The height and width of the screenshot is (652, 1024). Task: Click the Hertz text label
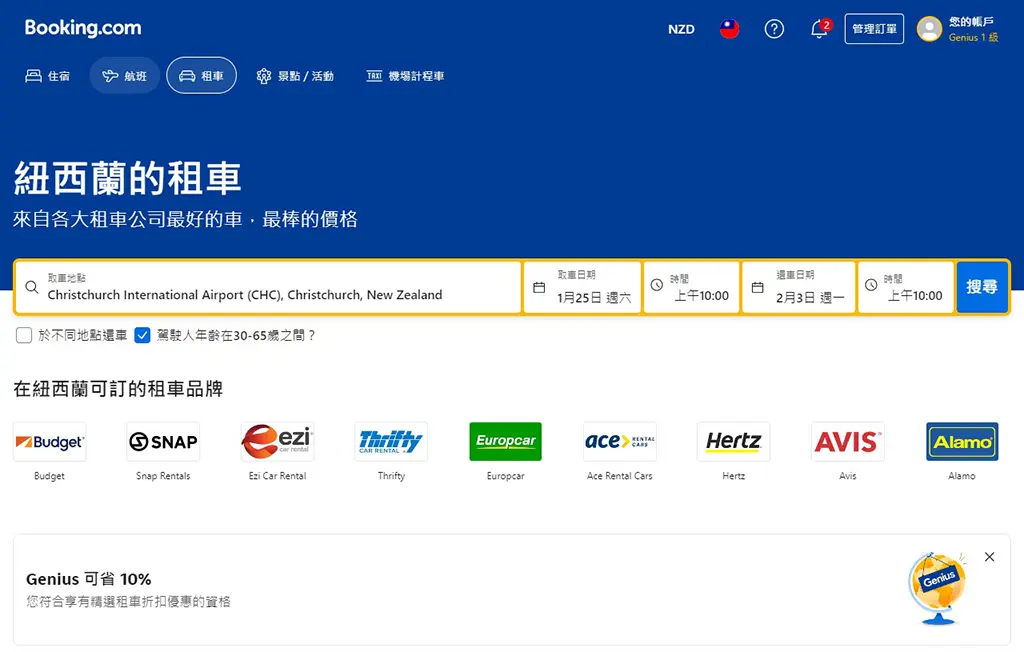tap(733, 476)
